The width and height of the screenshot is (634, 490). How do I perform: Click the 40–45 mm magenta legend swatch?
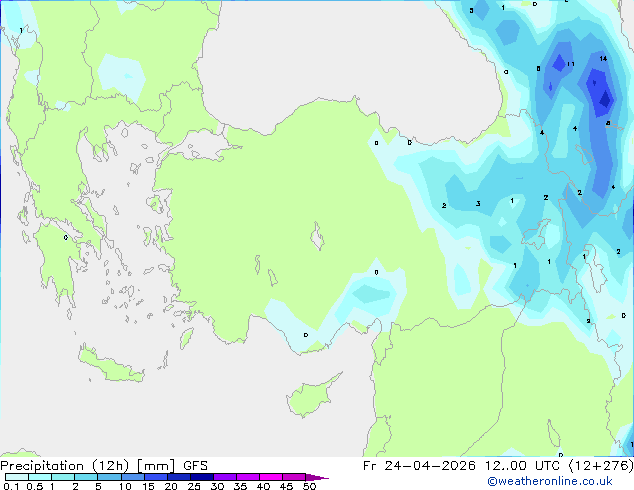(x=271, y=477)
